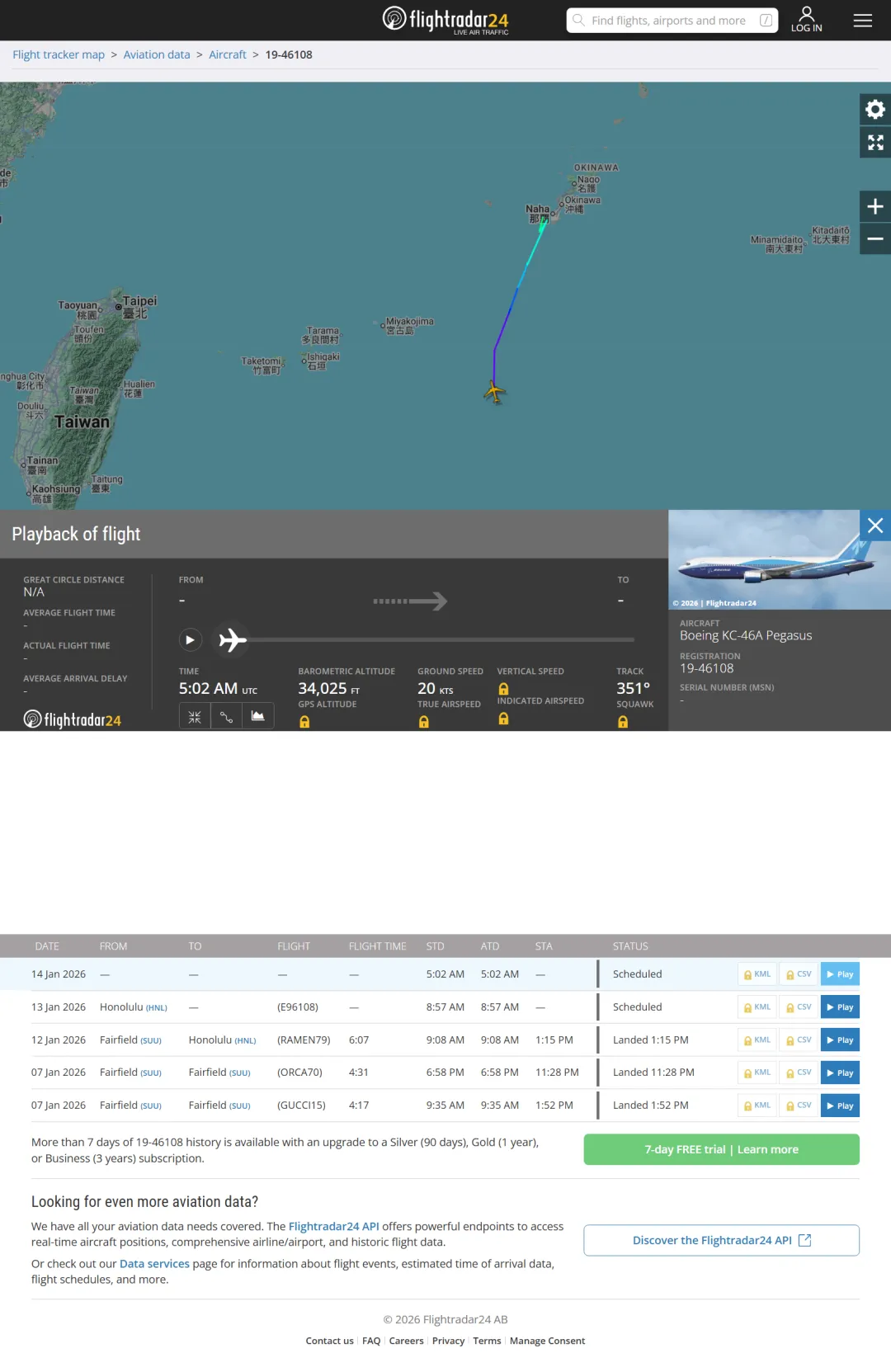Download CSV for GUCCI15 flight
Screen dimensions: 891x1372
[799, 1106]
